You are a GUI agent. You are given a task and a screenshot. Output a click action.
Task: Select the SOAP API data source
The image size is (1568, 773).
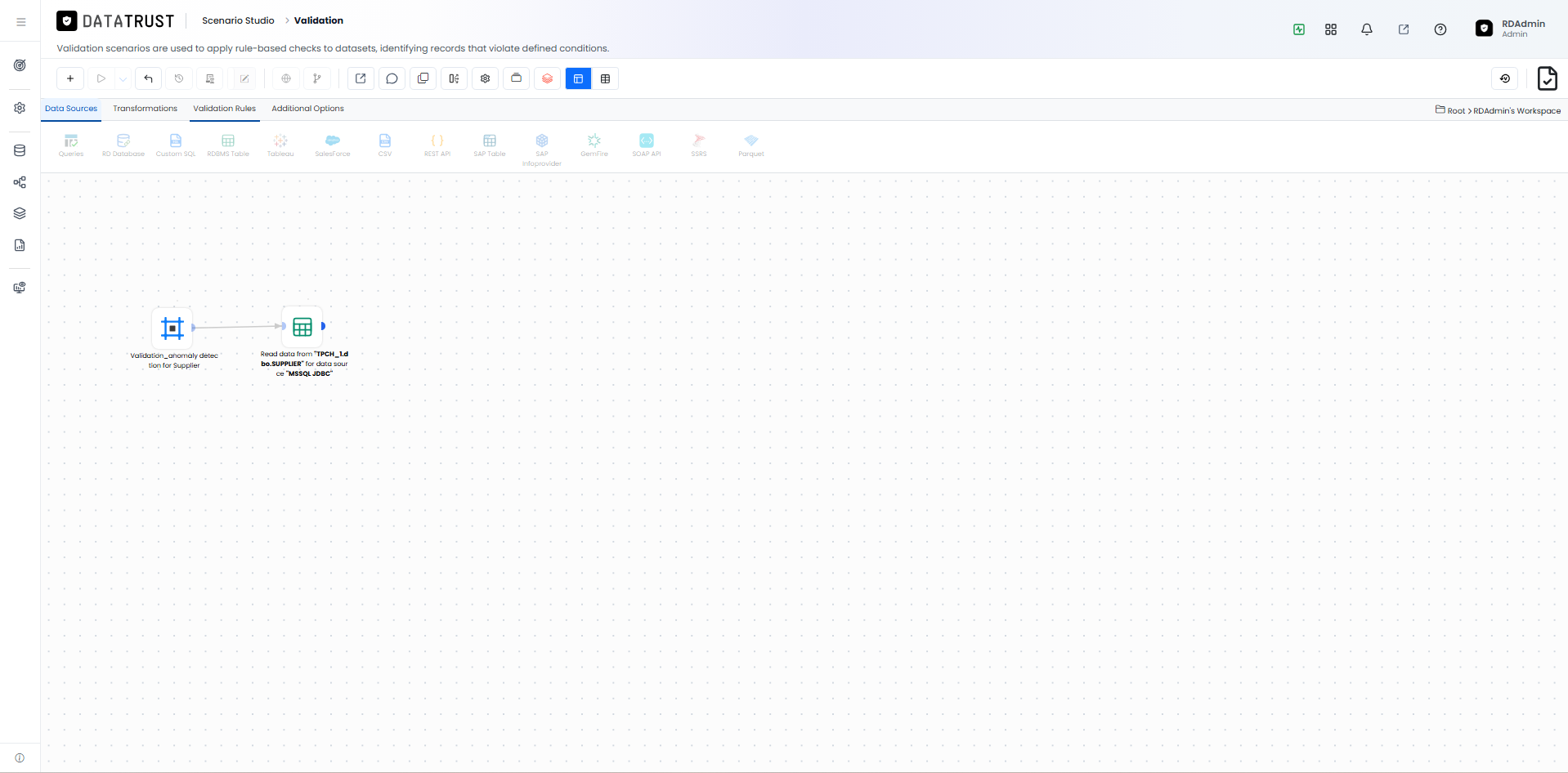coord(647,145)
